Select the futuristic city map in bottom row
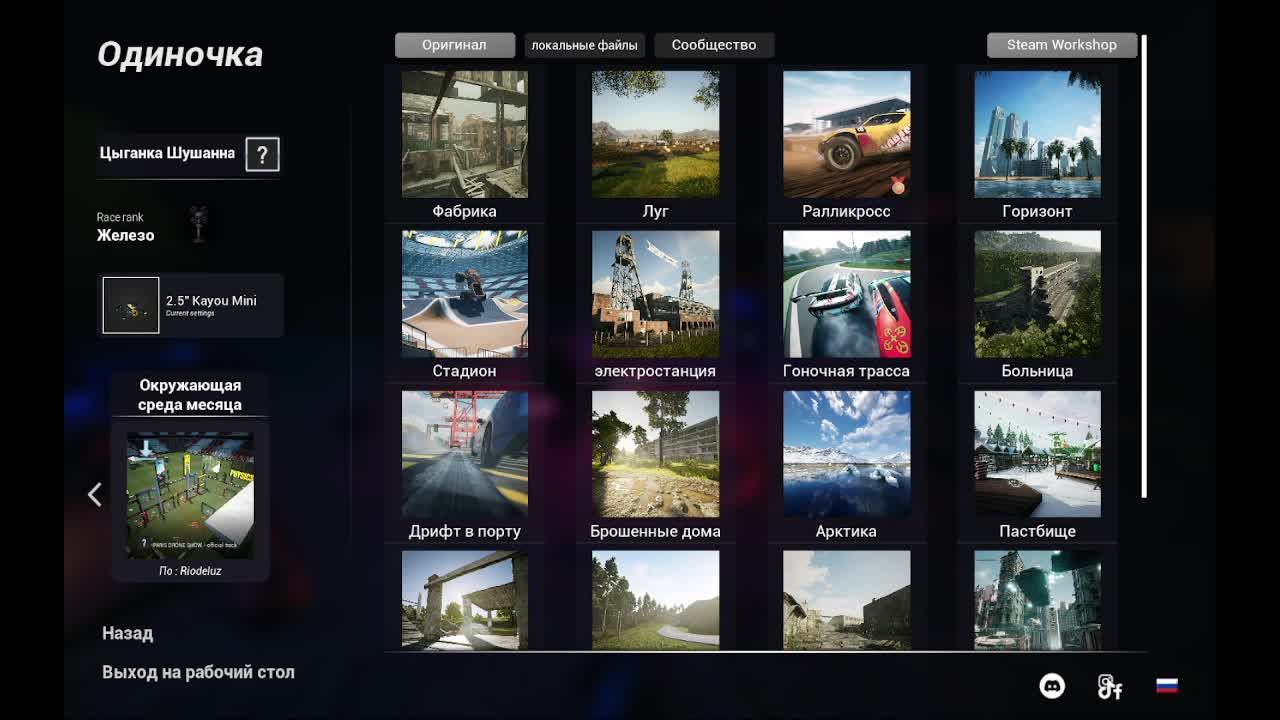Image resolution: width=1280 pixels, height=720 pixels. pos(1037,600)
